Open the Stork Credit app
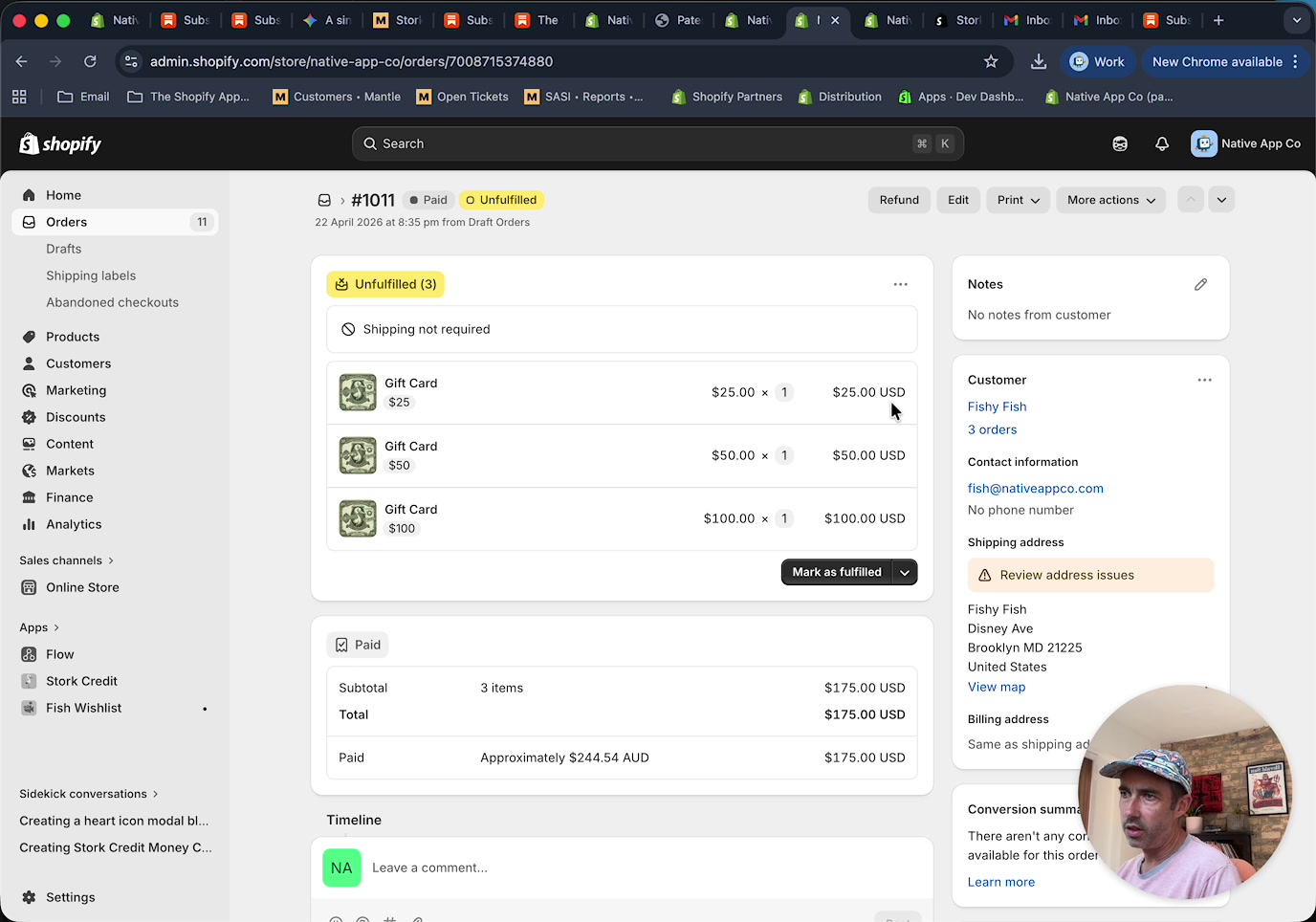 point(81,681)
